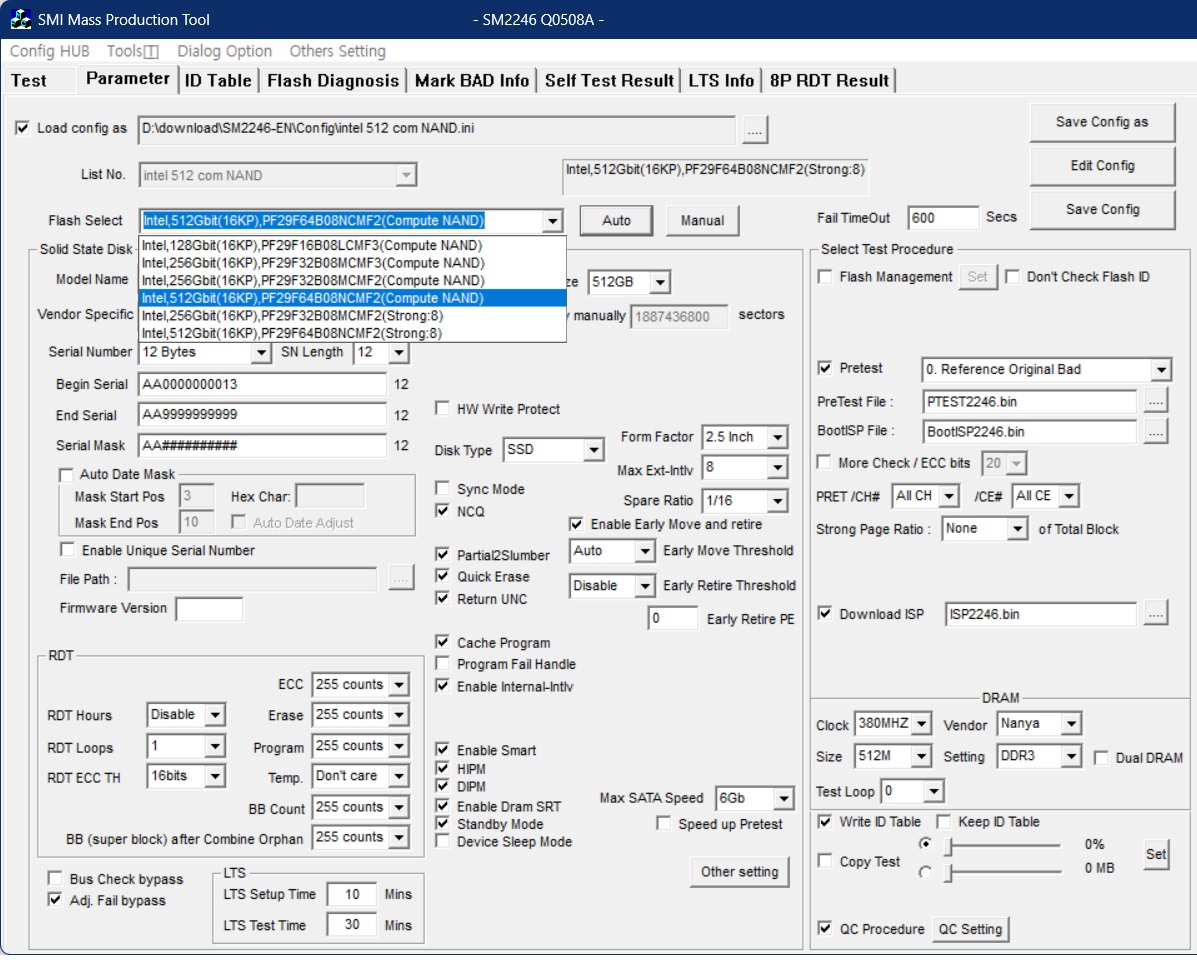Enable Device Sleep Mode checkbox

coord(442,841)
